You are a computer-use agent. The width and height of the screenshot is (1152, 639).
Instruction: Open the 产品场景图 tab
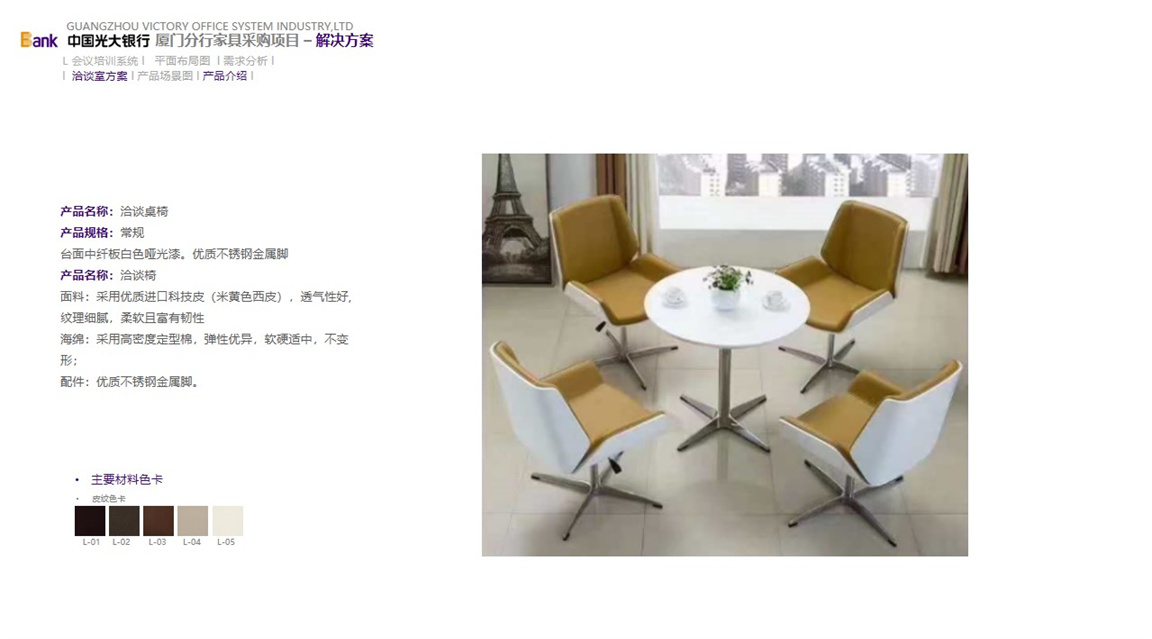165,76
